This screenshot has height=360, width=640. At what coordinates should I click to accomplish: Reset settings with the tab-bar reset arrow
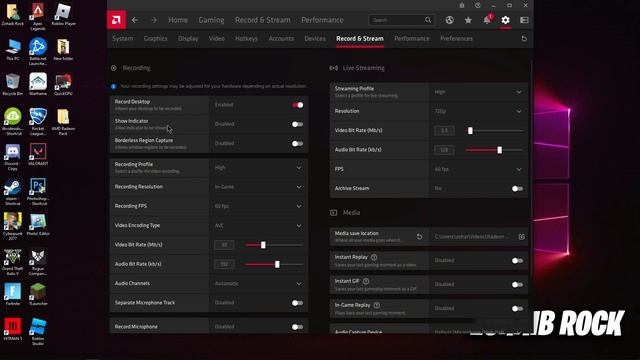click(x=524, y=38)
